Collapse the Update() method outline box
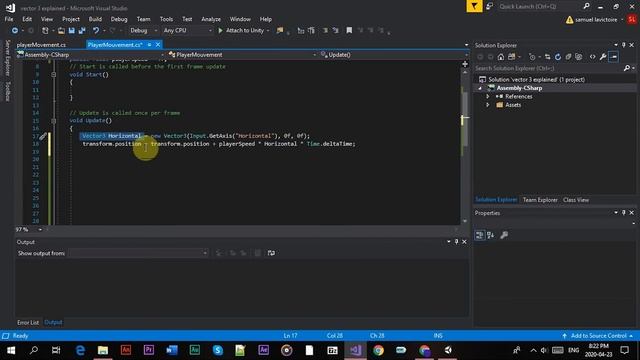Viewport: 640px width, 360px height. tap(53, 121)
